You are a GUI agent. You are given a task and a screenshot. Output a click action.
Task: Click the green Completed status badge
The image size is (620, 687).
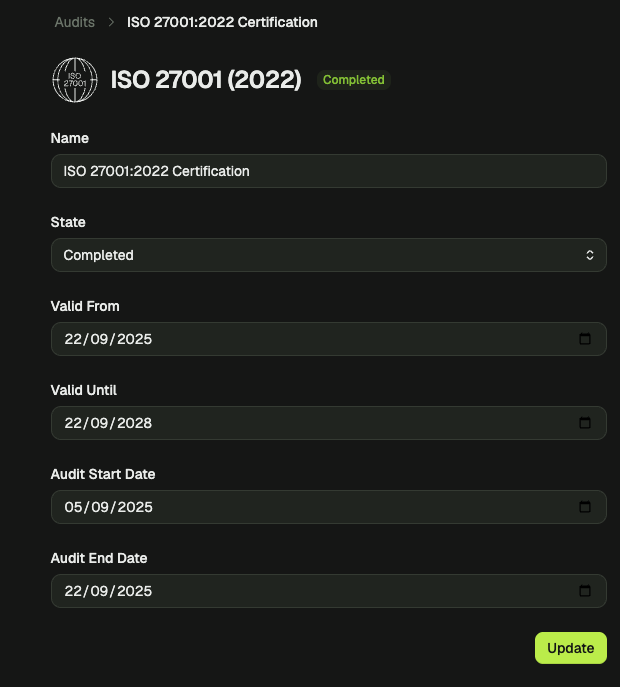click(354, 80)
